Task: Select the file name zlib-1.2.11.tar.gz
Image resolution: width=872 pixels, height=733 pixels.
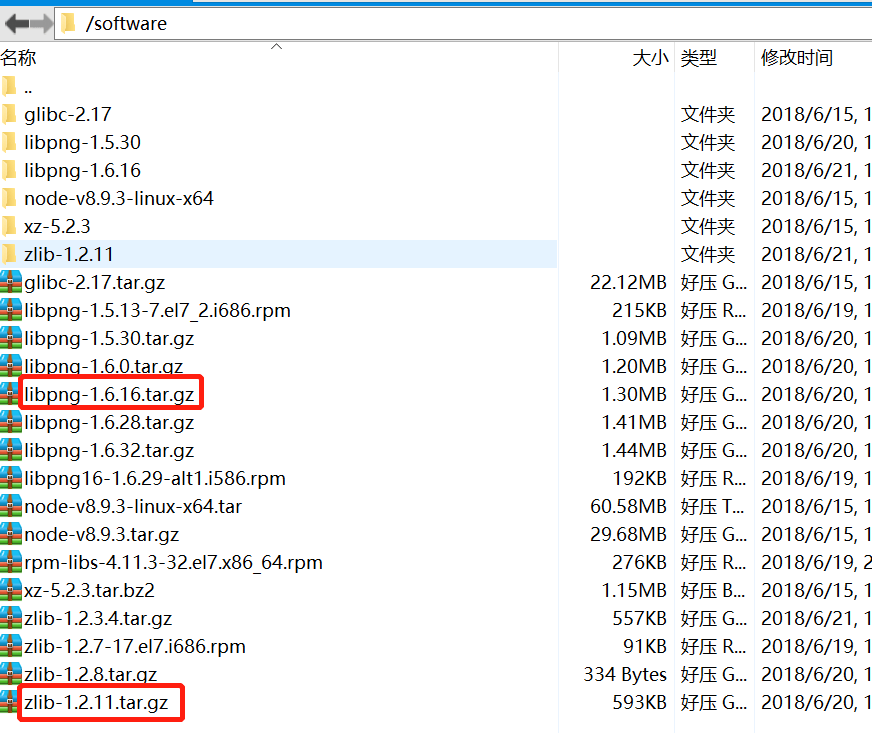Action: [96, 702]
